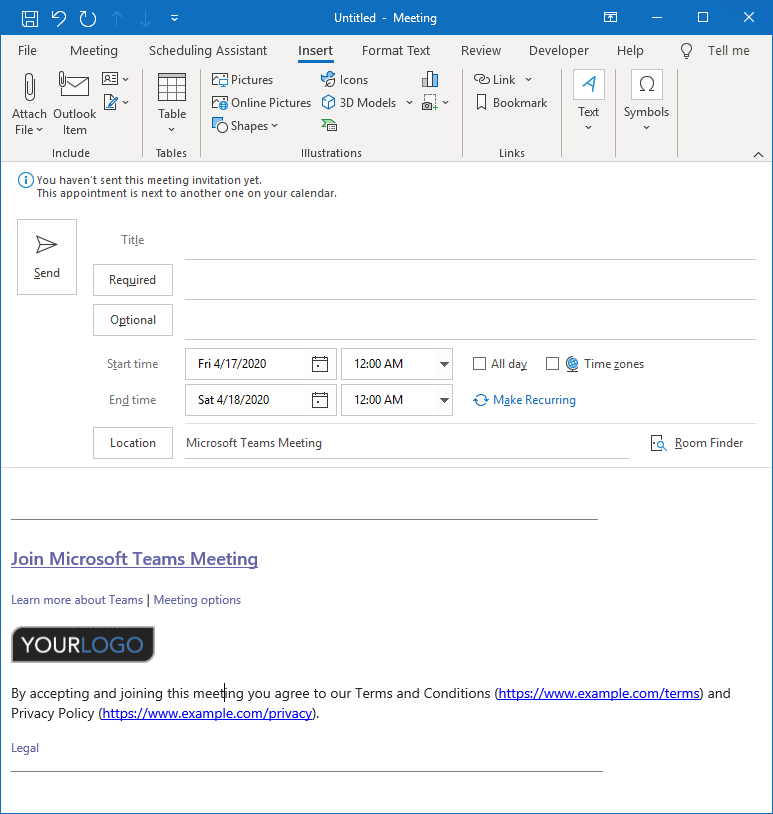Toggle the Time zones checkbox
Screen dimensions: 773x814
(x=552, y=364)
